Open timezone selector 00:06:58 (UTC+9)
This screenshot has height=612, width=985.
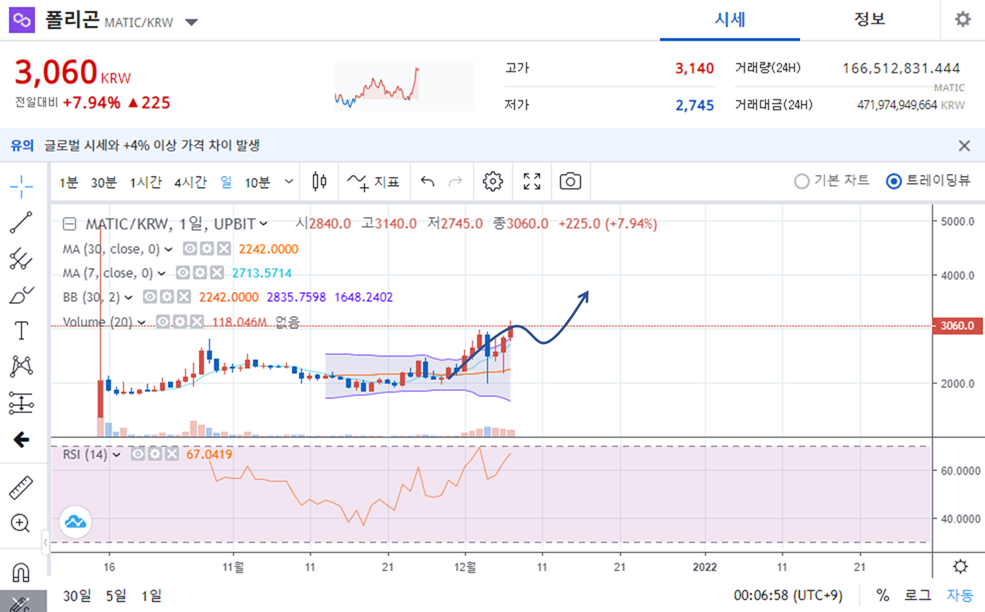click(x=788, y=595)
